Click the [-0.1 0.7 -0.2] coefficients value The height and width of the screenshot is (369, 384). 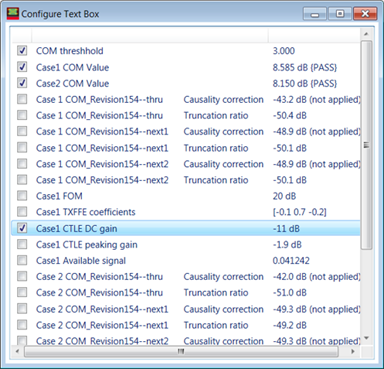(x=299, y=212)
